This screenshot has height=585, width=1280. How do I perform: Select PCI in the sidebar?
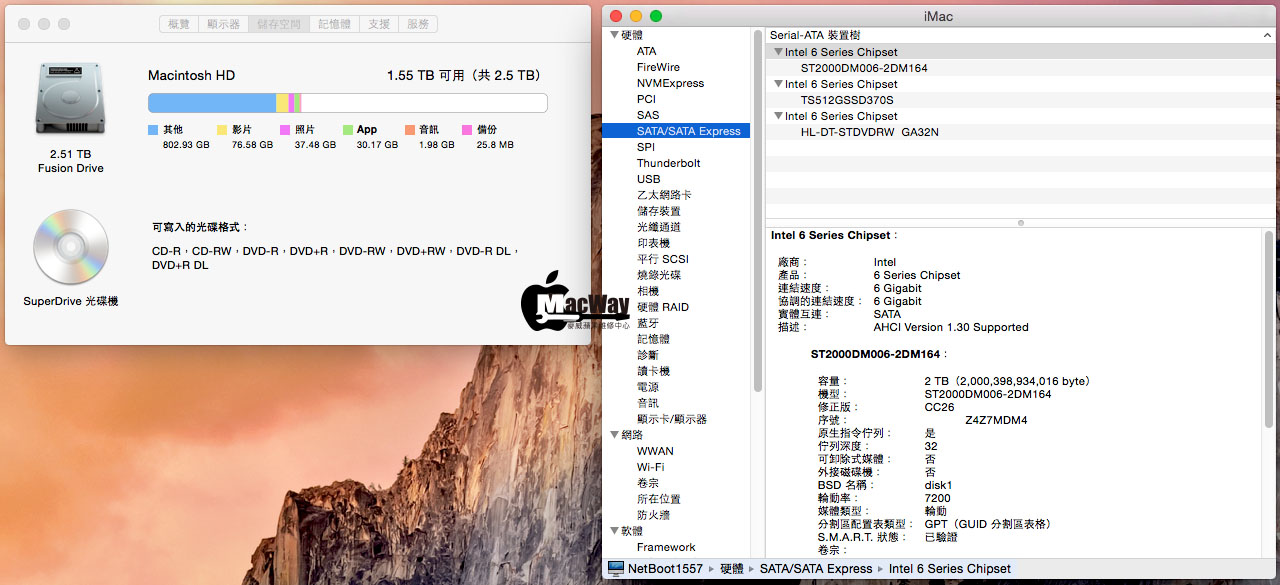click(x=646, y=99)
